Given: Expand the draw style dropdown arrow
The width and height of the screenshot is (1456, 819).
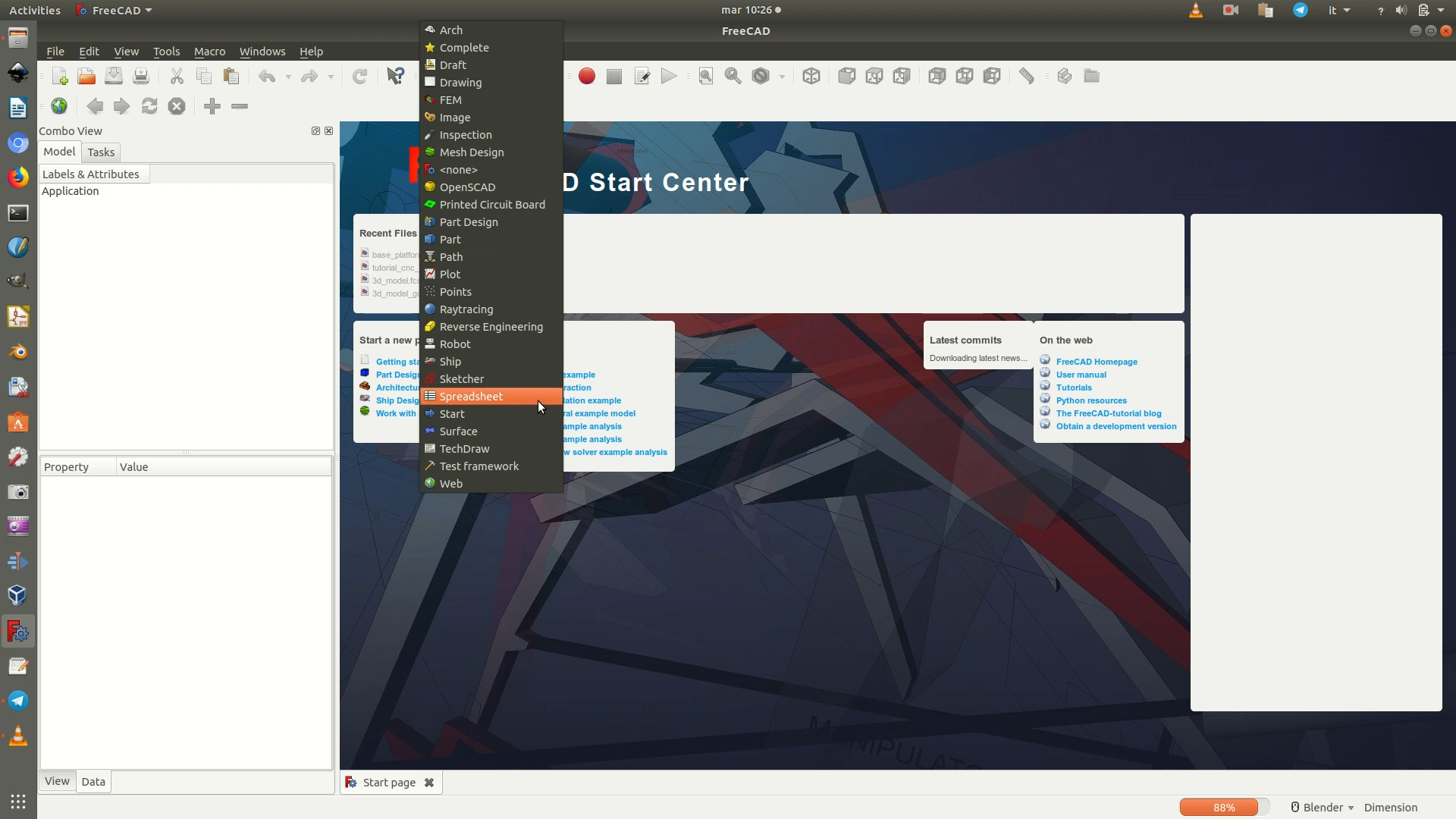Looking at the screenshot, I should coord(782,77).
